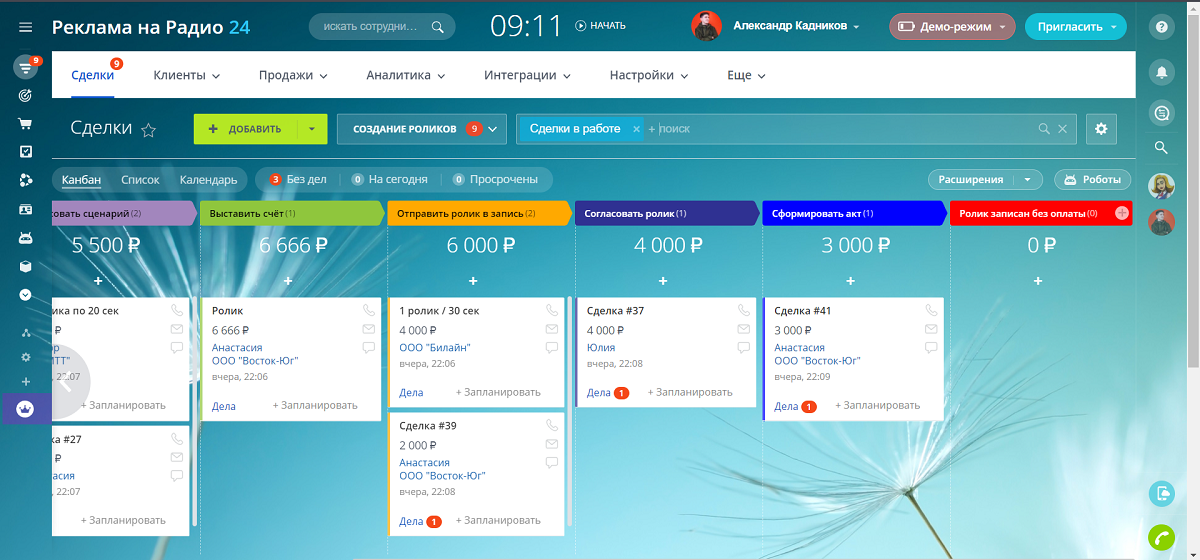Image resolution: width=1200 pixels, height=560 pixels.
Task: Open the hamburger main menu
Action: pyautogui.click(x=25, y=27)
